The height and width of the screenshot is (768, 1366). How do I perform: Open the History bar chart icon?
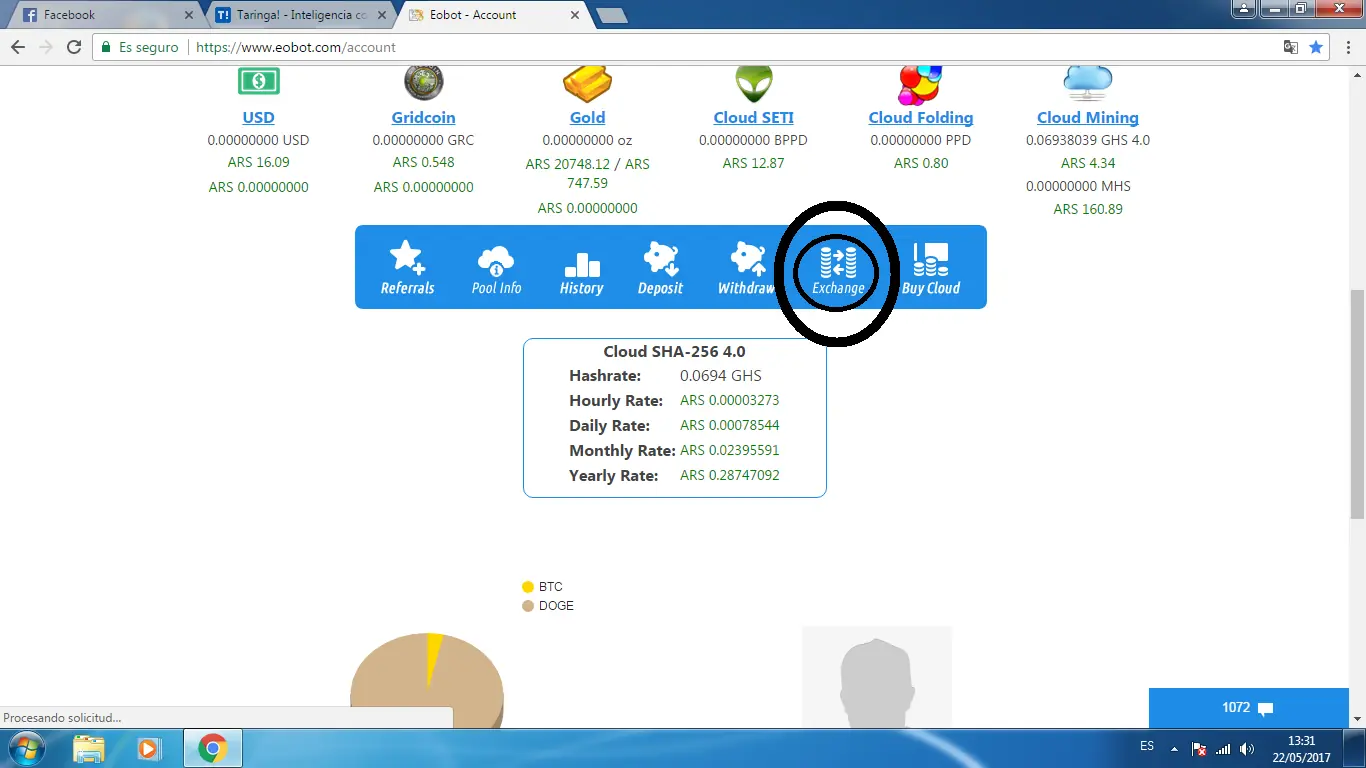582,264
